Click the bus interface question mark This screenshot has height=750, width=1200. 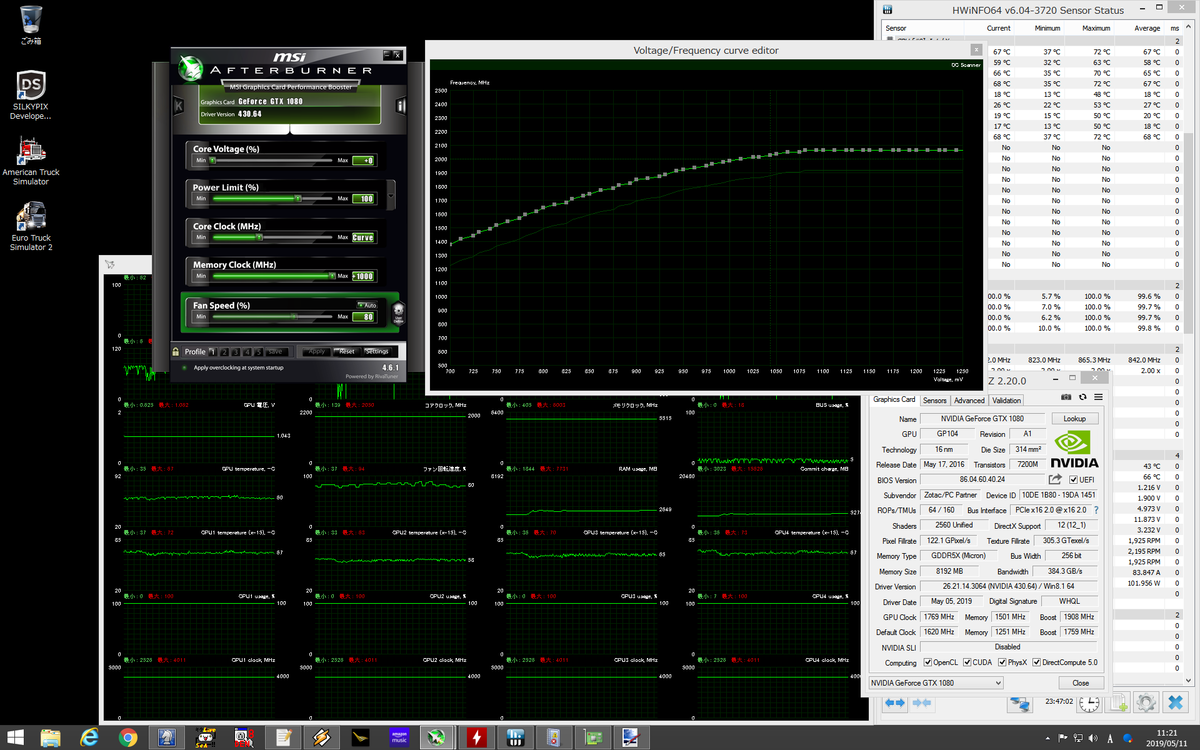pos(1095,511)
